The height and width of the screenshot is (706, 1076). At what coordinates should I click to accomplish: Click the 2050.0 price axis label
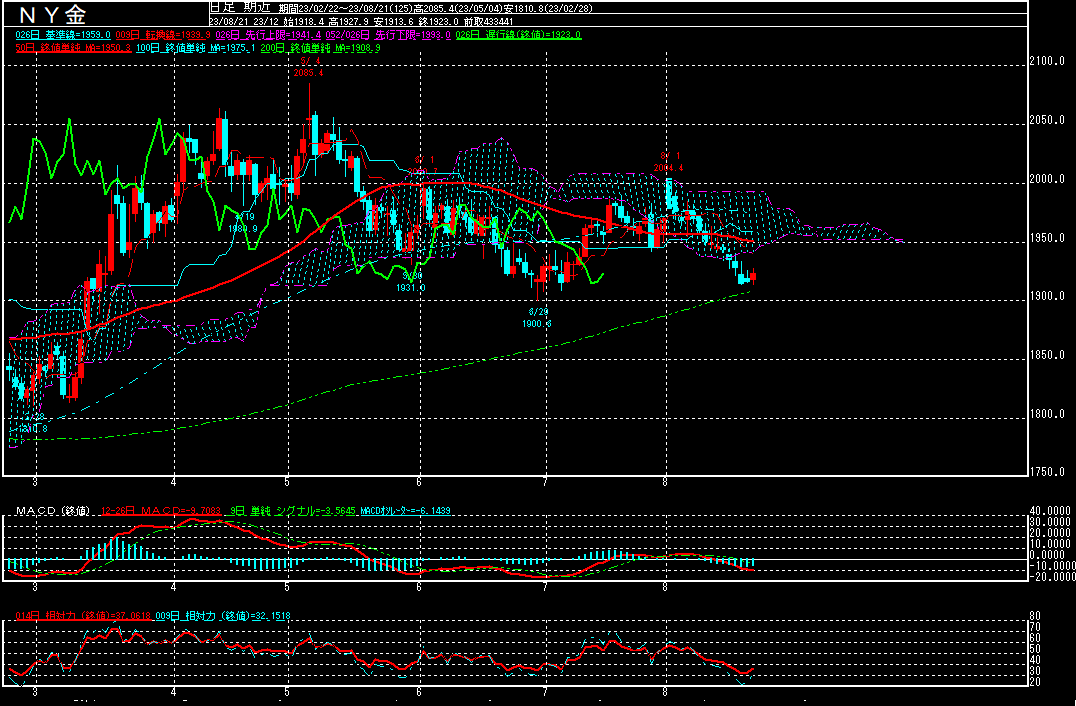point(1046,120)
